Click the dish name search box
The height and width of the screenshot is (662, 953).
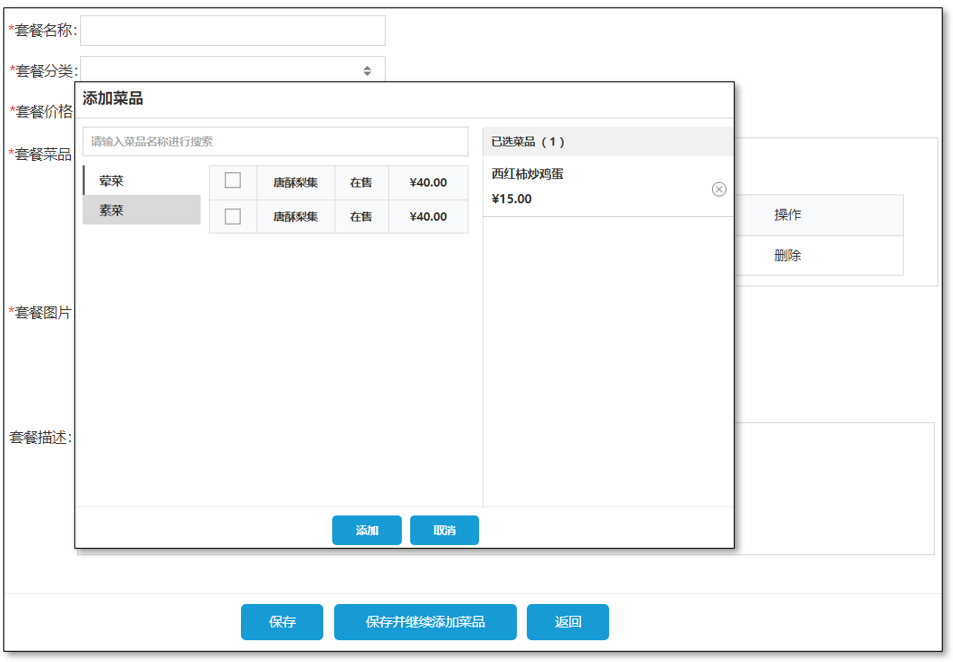275,142
